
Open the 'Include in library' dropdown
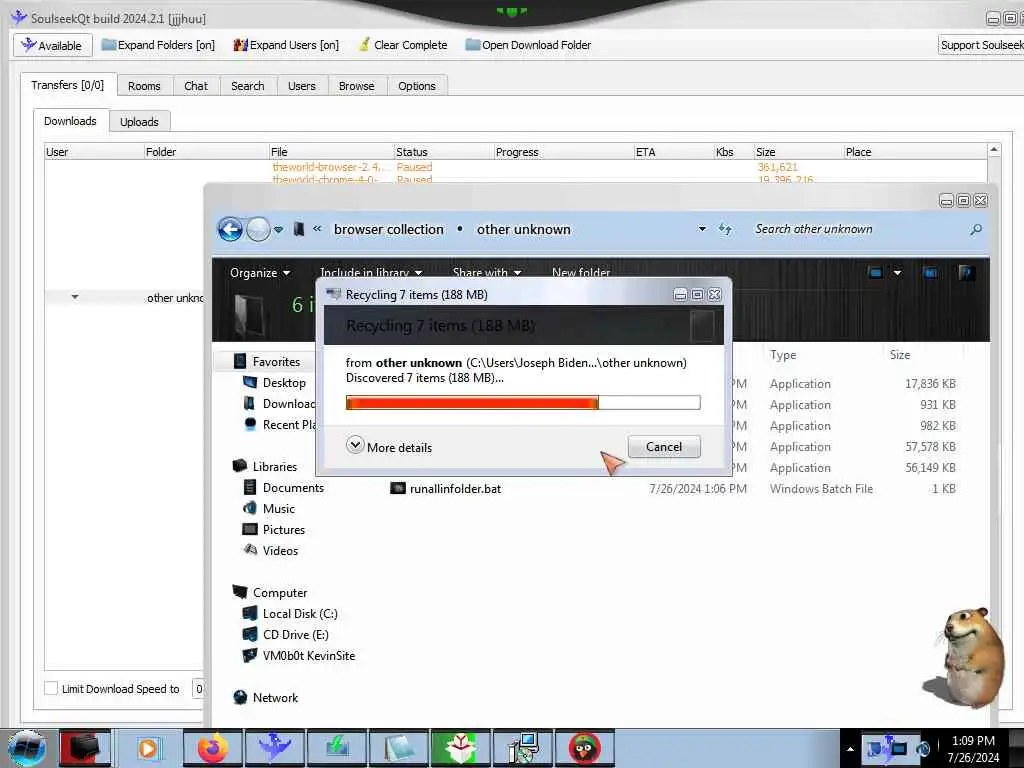[x=371, y=272]
